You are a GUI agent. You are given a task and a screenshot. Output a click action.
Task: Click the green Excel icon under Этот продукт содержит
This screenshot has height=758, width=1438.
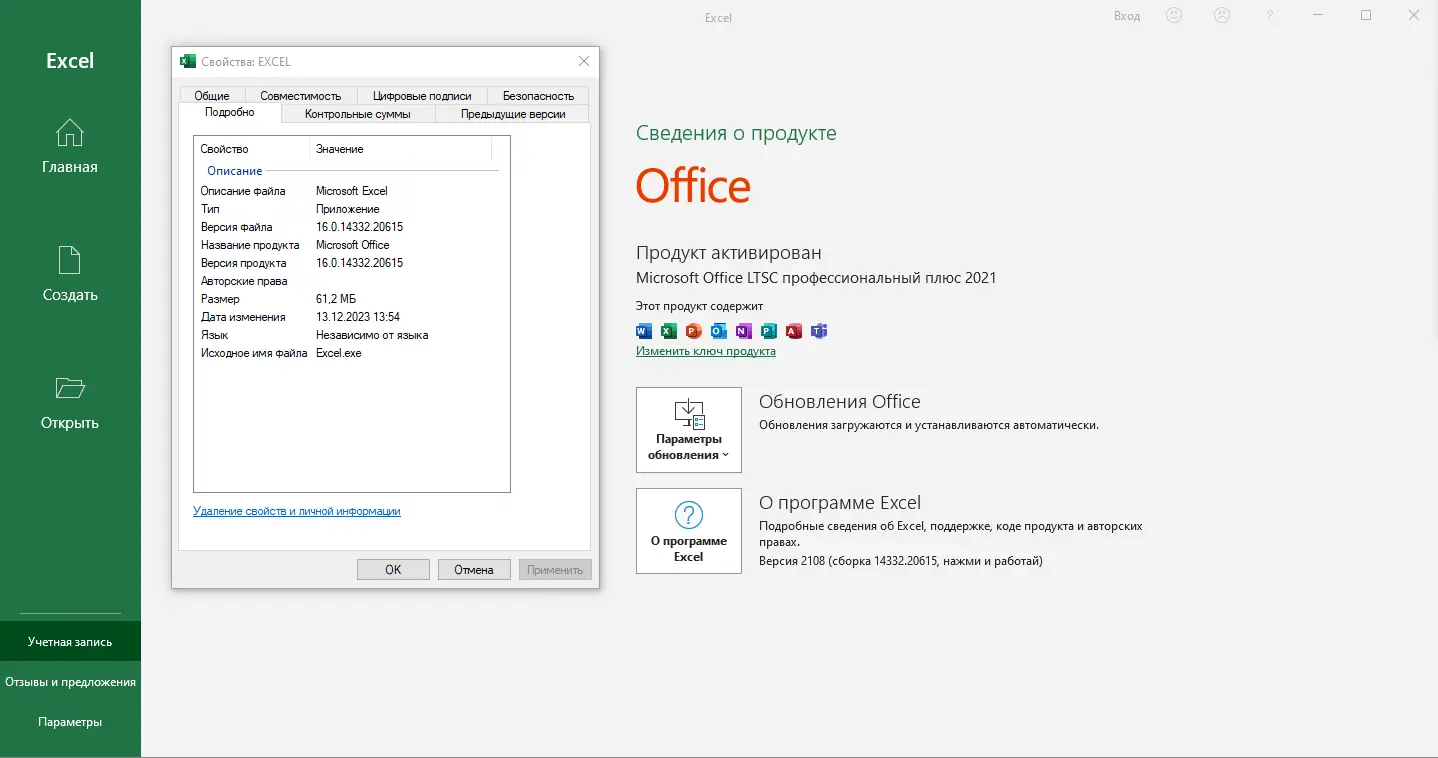(669, 331)
